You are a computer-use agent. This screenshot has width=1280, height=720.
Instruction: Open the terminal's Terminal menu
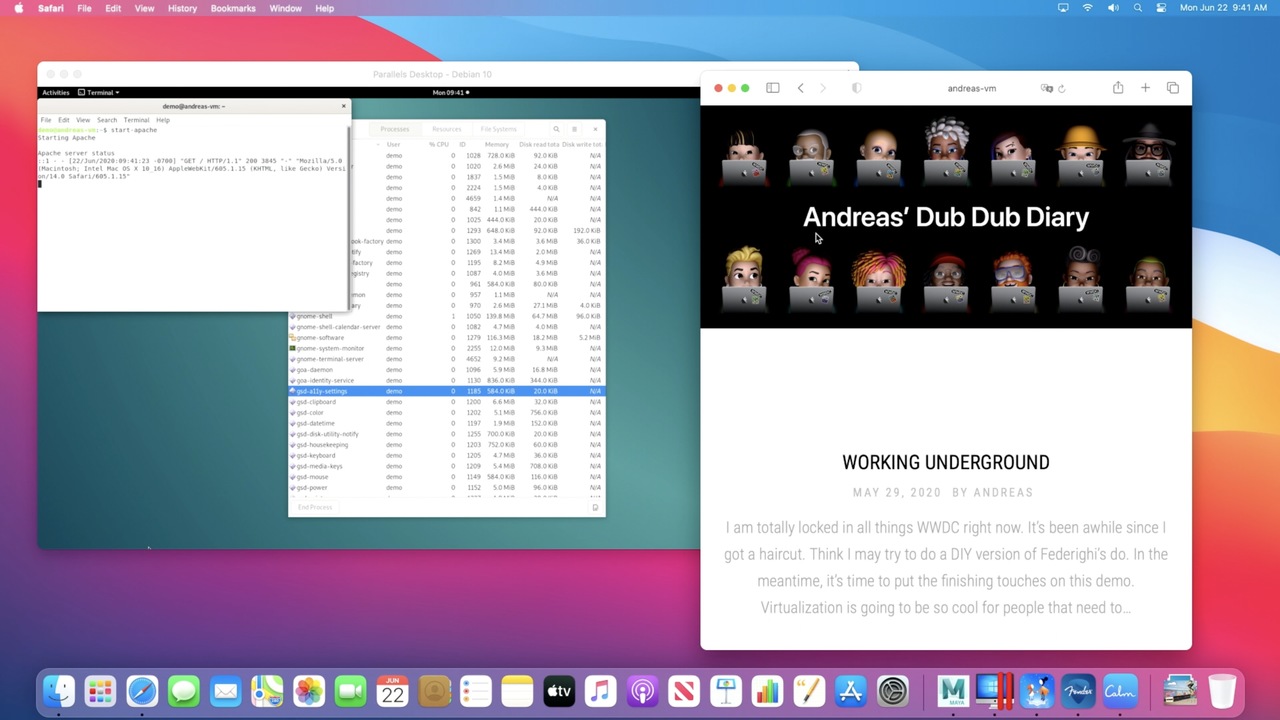(x=136, y=120)
